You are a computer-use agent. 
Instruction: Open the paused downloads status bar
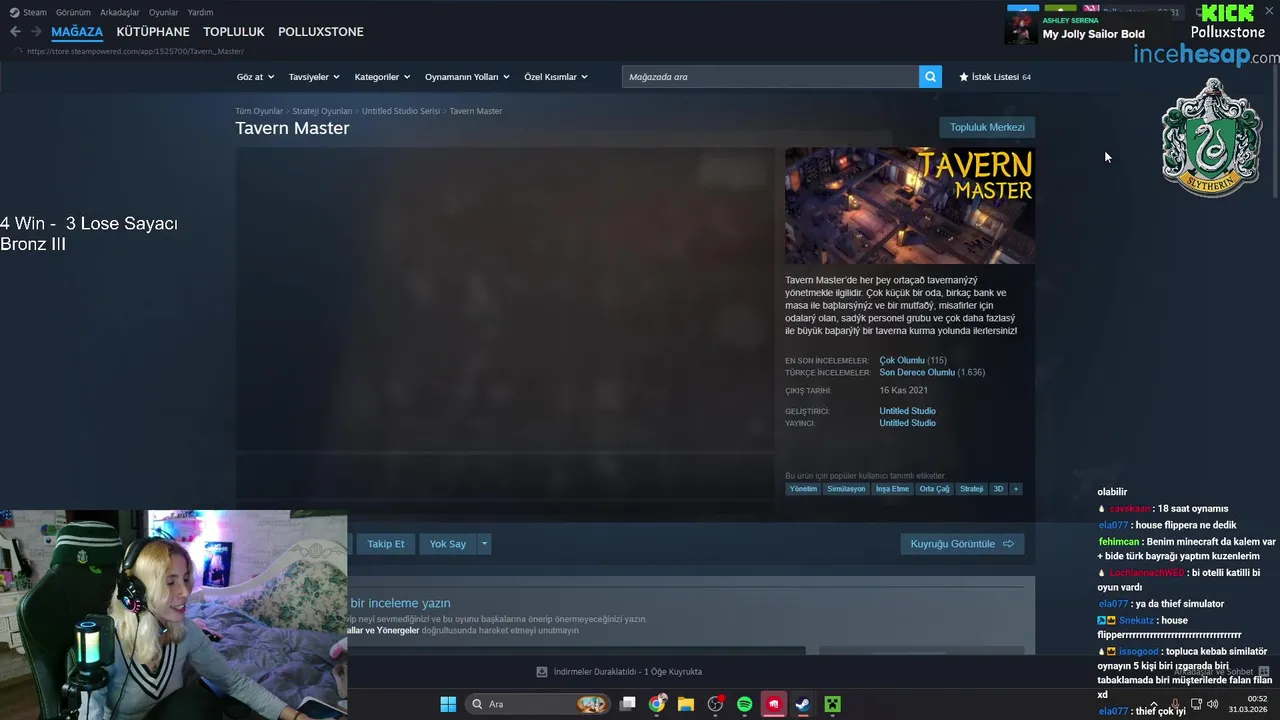[619, 672]
